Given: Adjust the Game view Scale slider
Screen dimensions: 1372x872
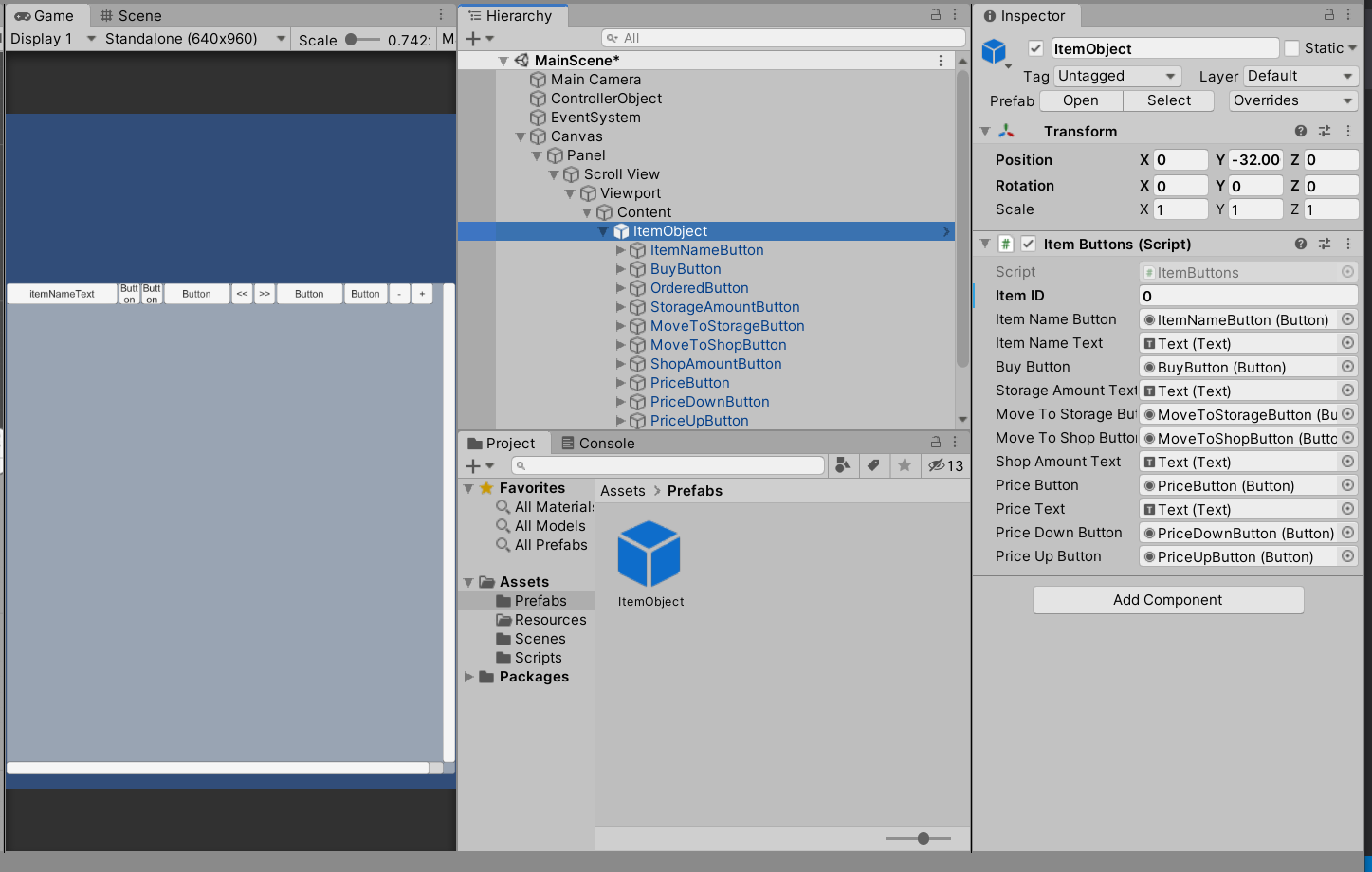Looking at the screenshot, I should click(363, 40).
